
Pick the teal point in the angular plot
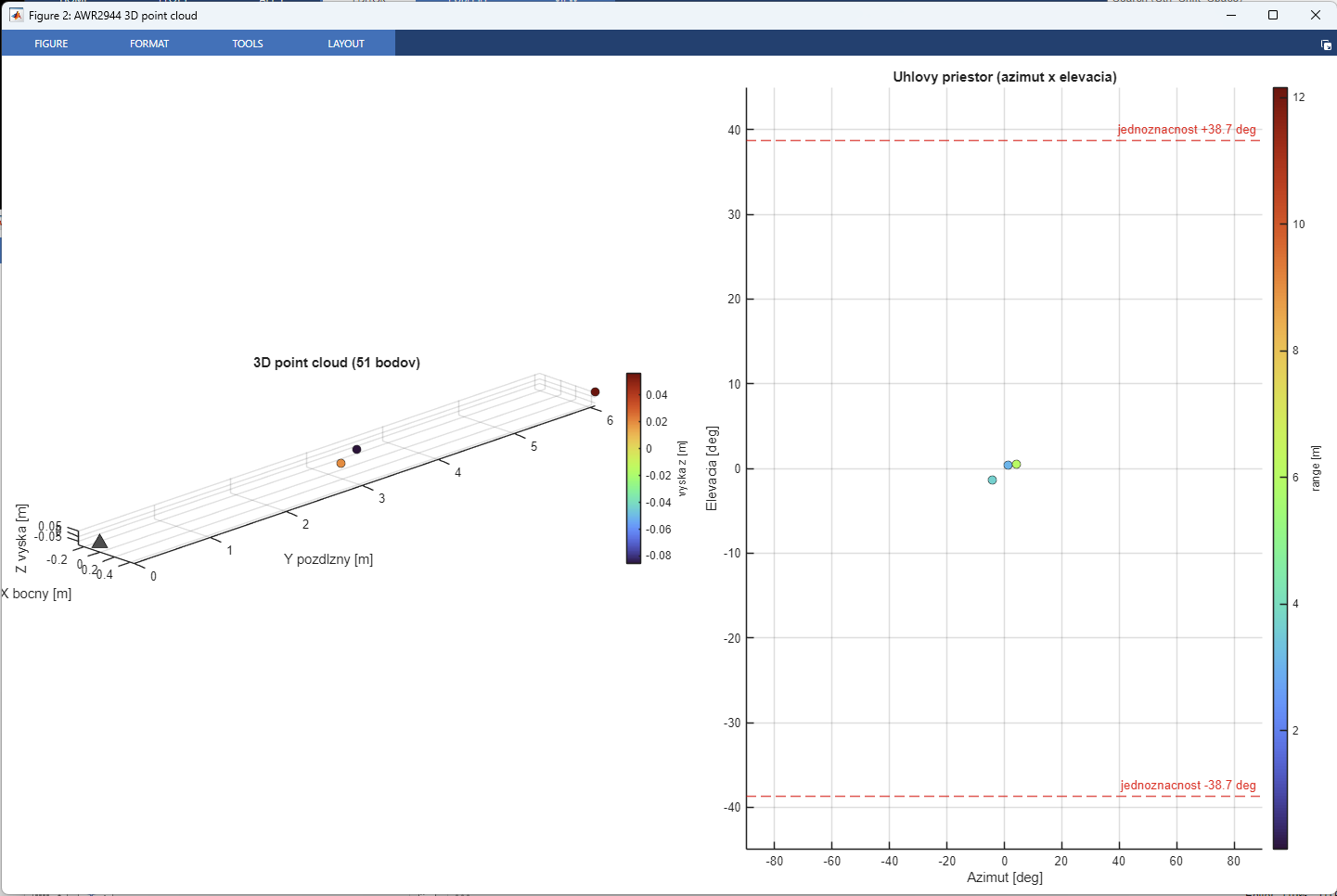click(992, 480)
